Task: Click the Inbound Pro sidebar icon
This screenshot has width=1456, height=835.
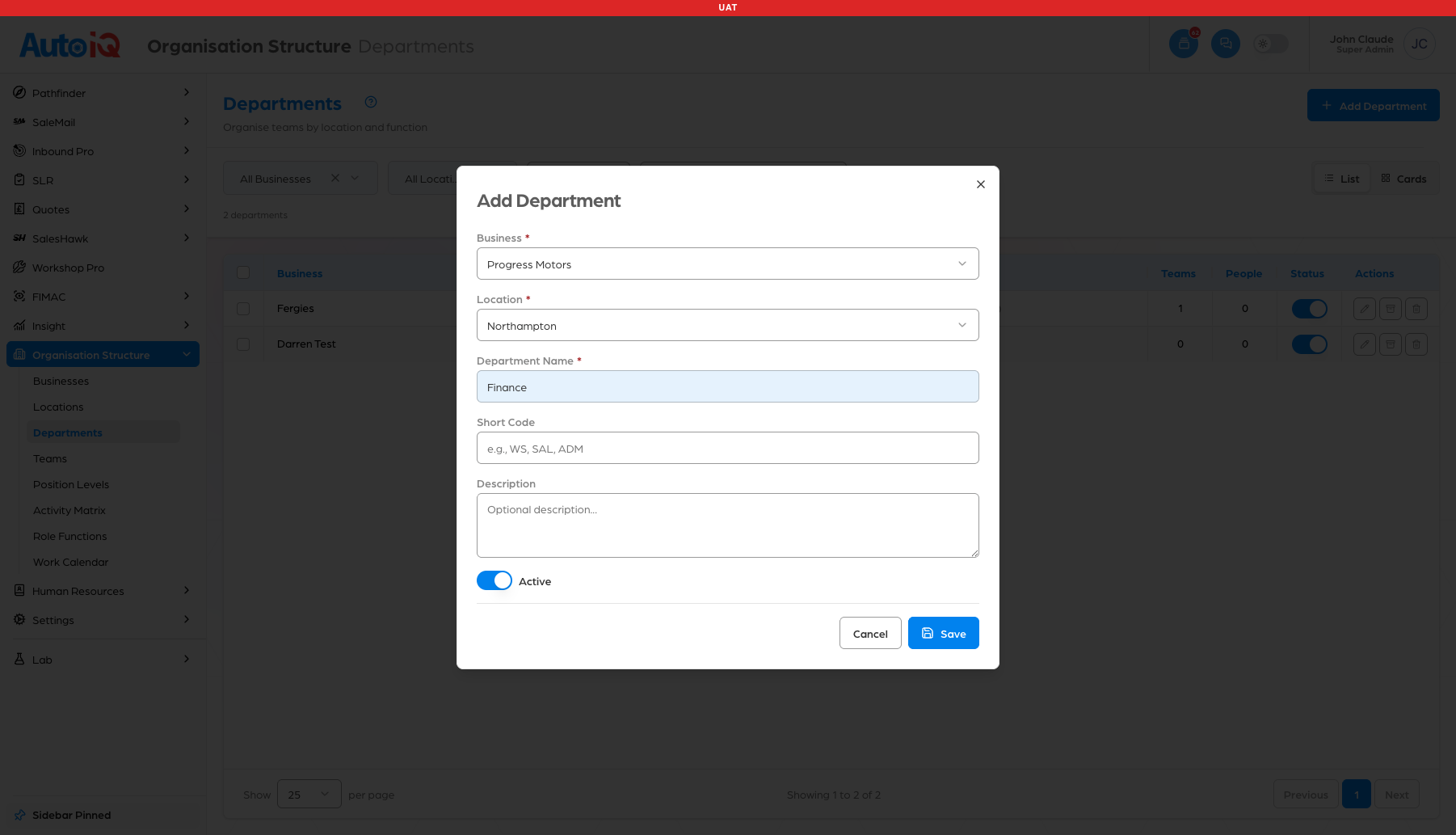Action: (19, 151)
